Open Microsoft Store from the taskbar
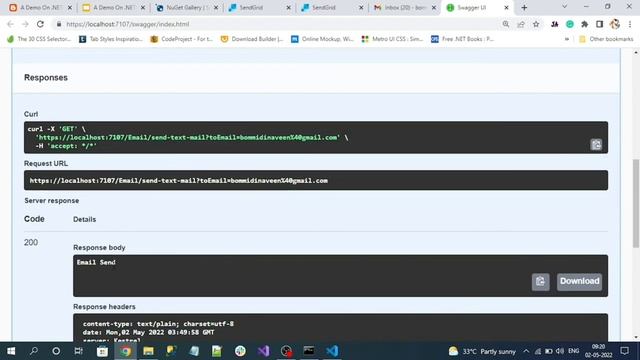The image size is (640, 360). click(x=102, y=351)
